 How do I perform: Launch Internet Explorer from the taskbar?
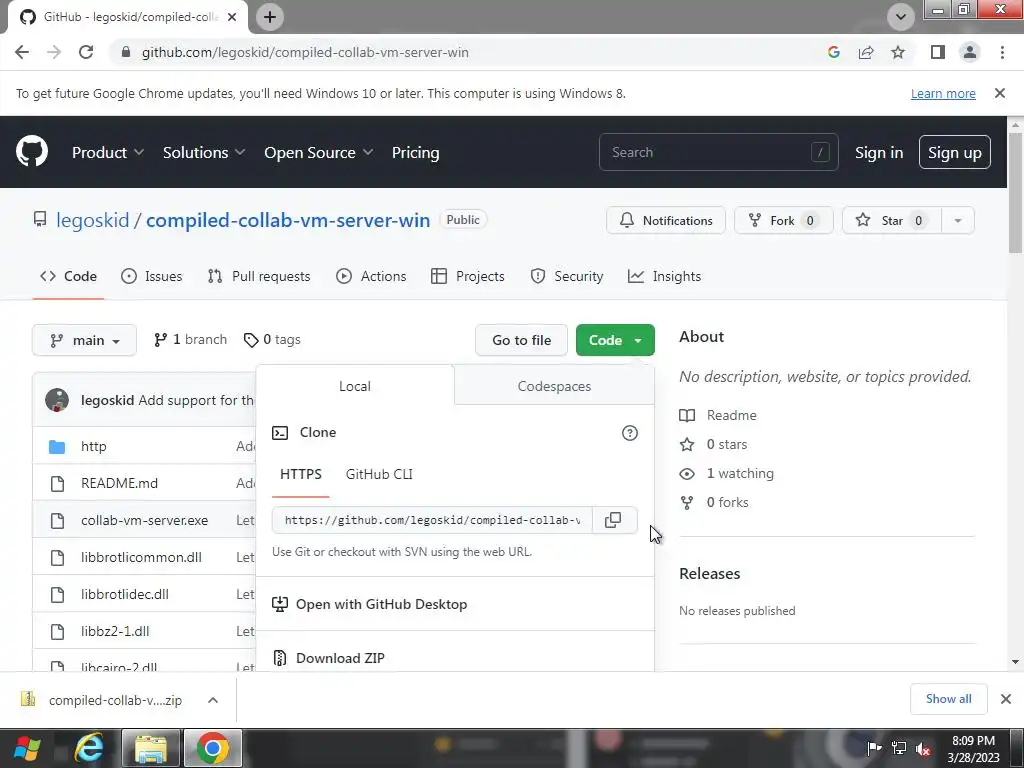(x=89, y=748)
